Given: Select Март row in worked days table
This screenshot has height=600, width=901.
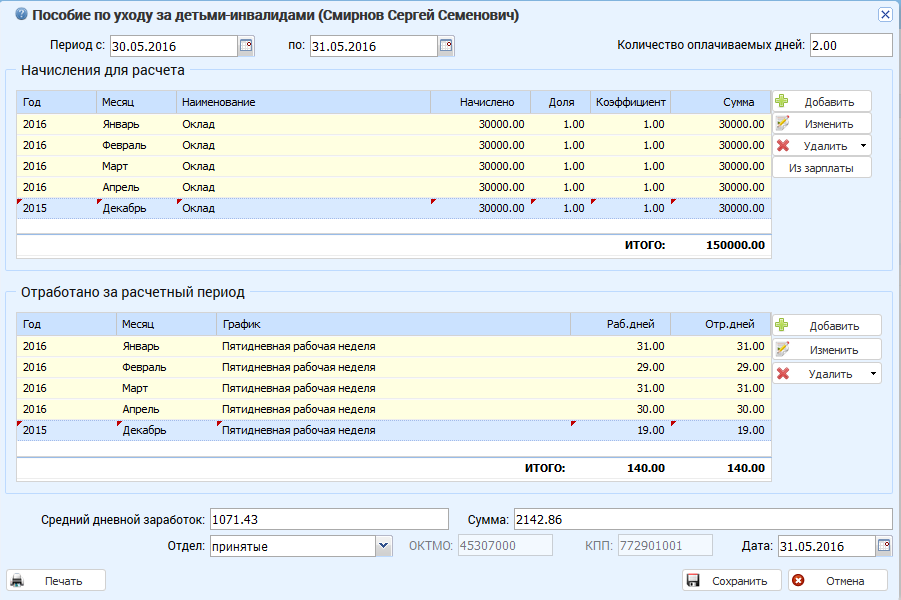Looking at the screenshot, I should (394, 388).
